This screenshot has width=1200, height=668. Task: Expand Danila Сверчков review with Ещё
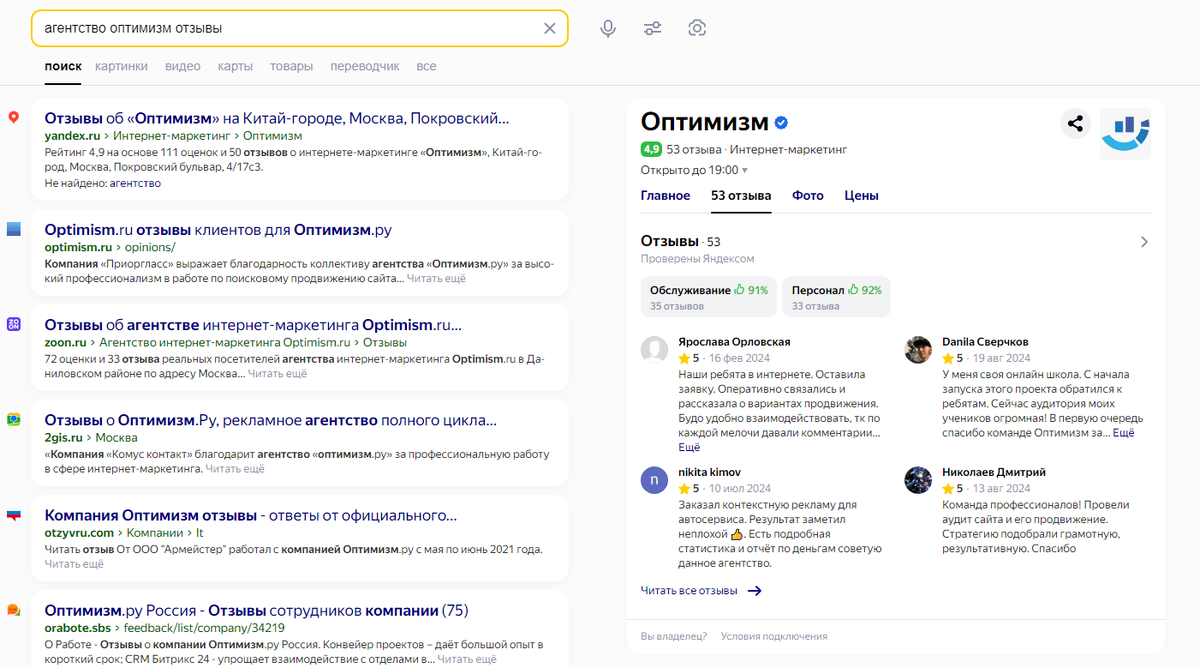(1124, 433)
